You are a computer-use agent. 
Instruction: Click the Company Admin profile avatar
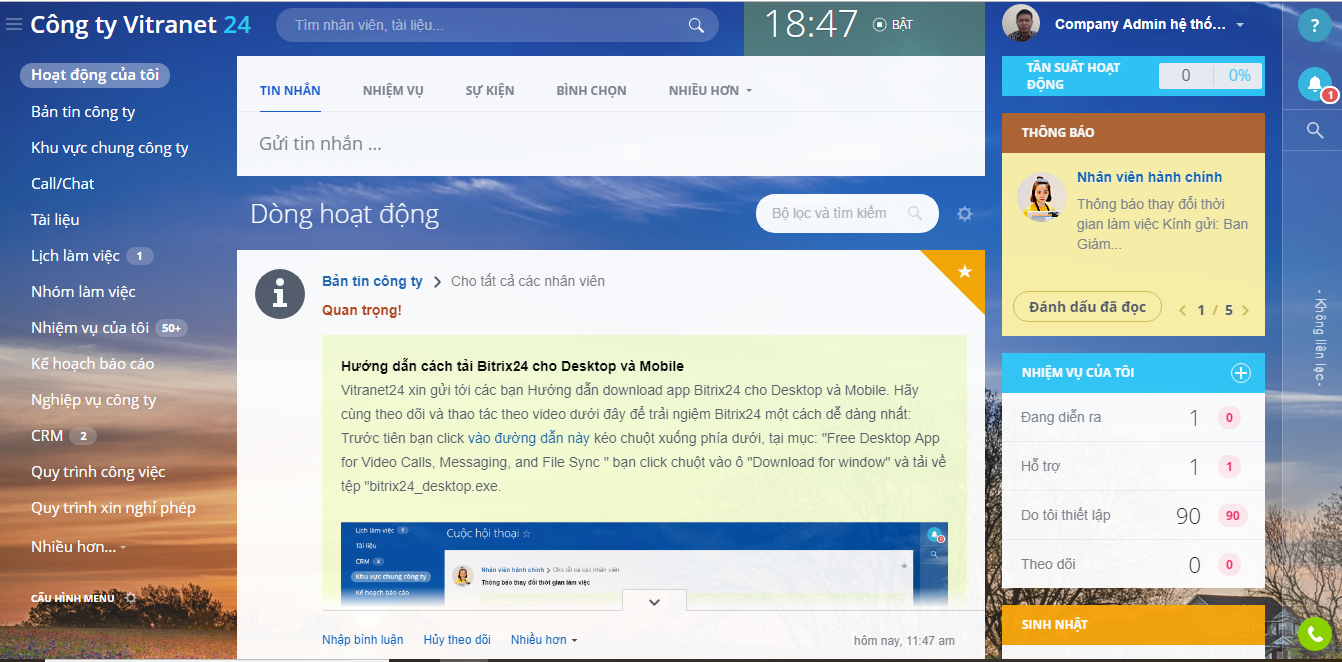point(1021,24)
